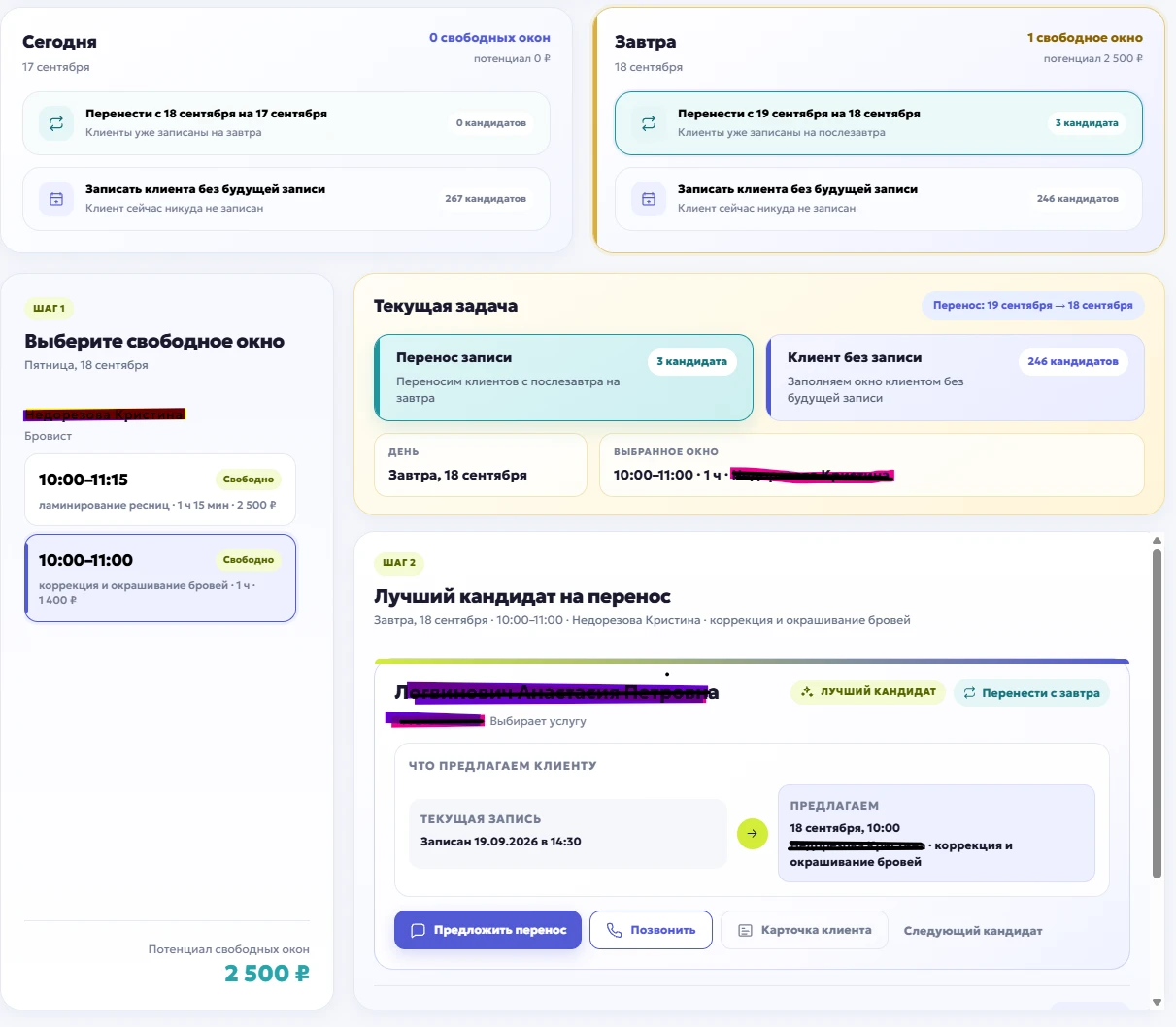Switch to 'Перенос записи' task card
Image resolution: width=1176 pixels, height=1027 pixels.
[564, 378]
